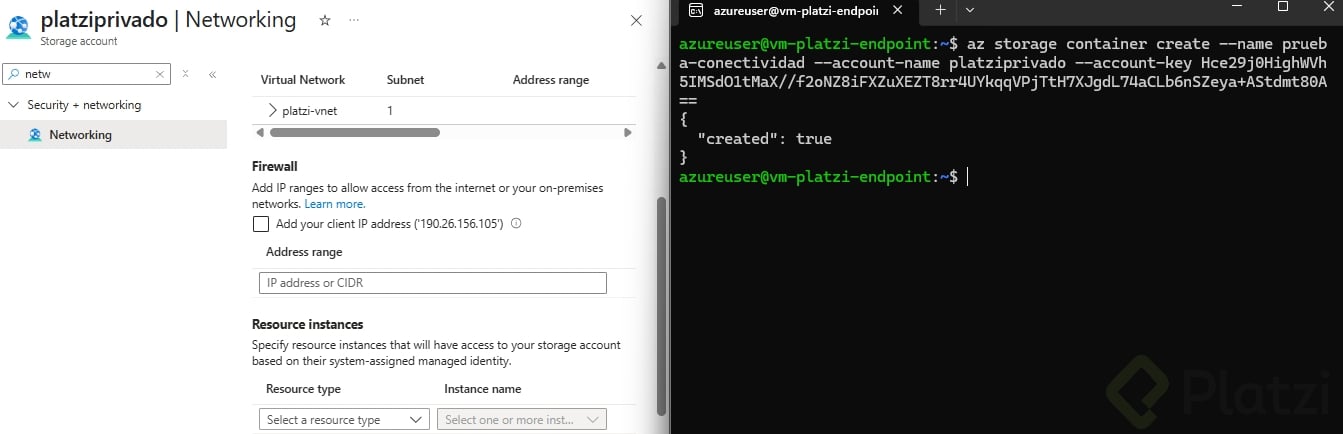Close the Networking blade with the X
Image resolution: width=1343 pixels, height=434 pixels.
(636, 21)
